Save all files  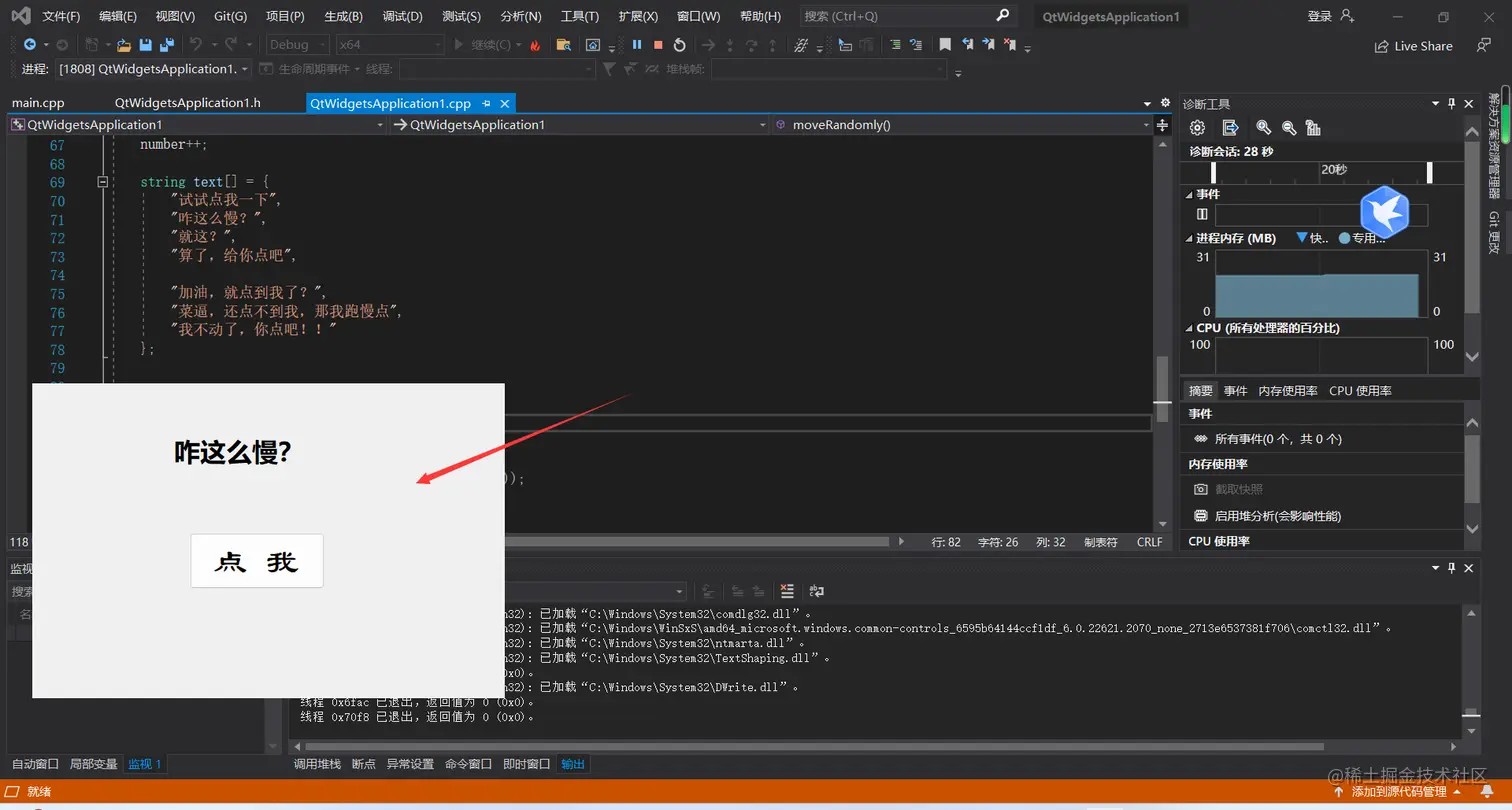tap(166, 45)
